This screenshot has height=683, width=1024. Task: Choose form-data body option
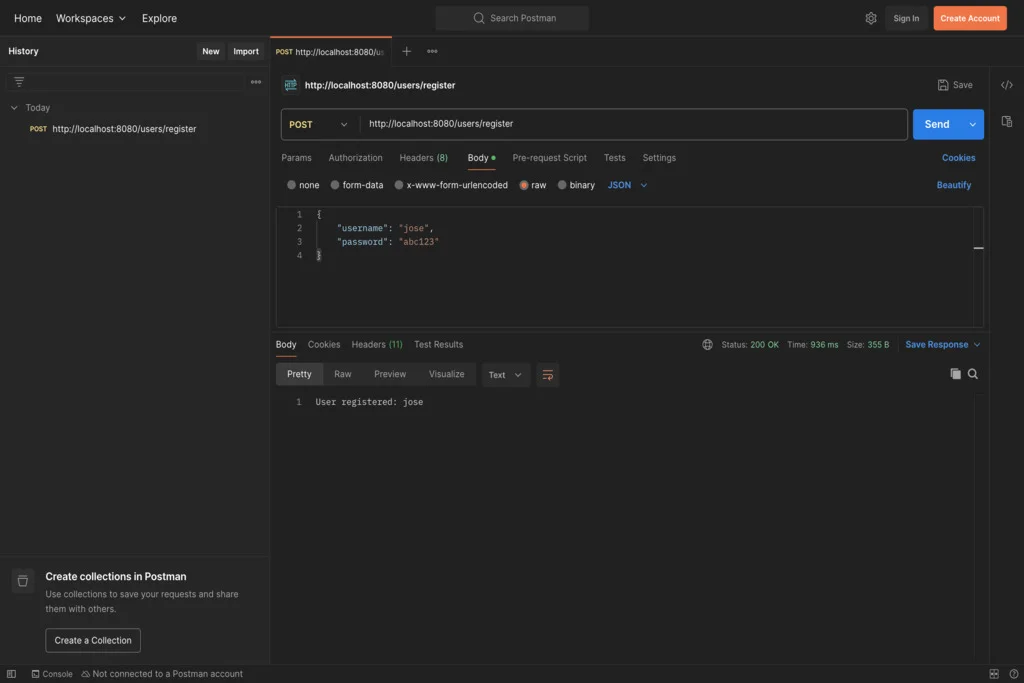click(336, 185)
